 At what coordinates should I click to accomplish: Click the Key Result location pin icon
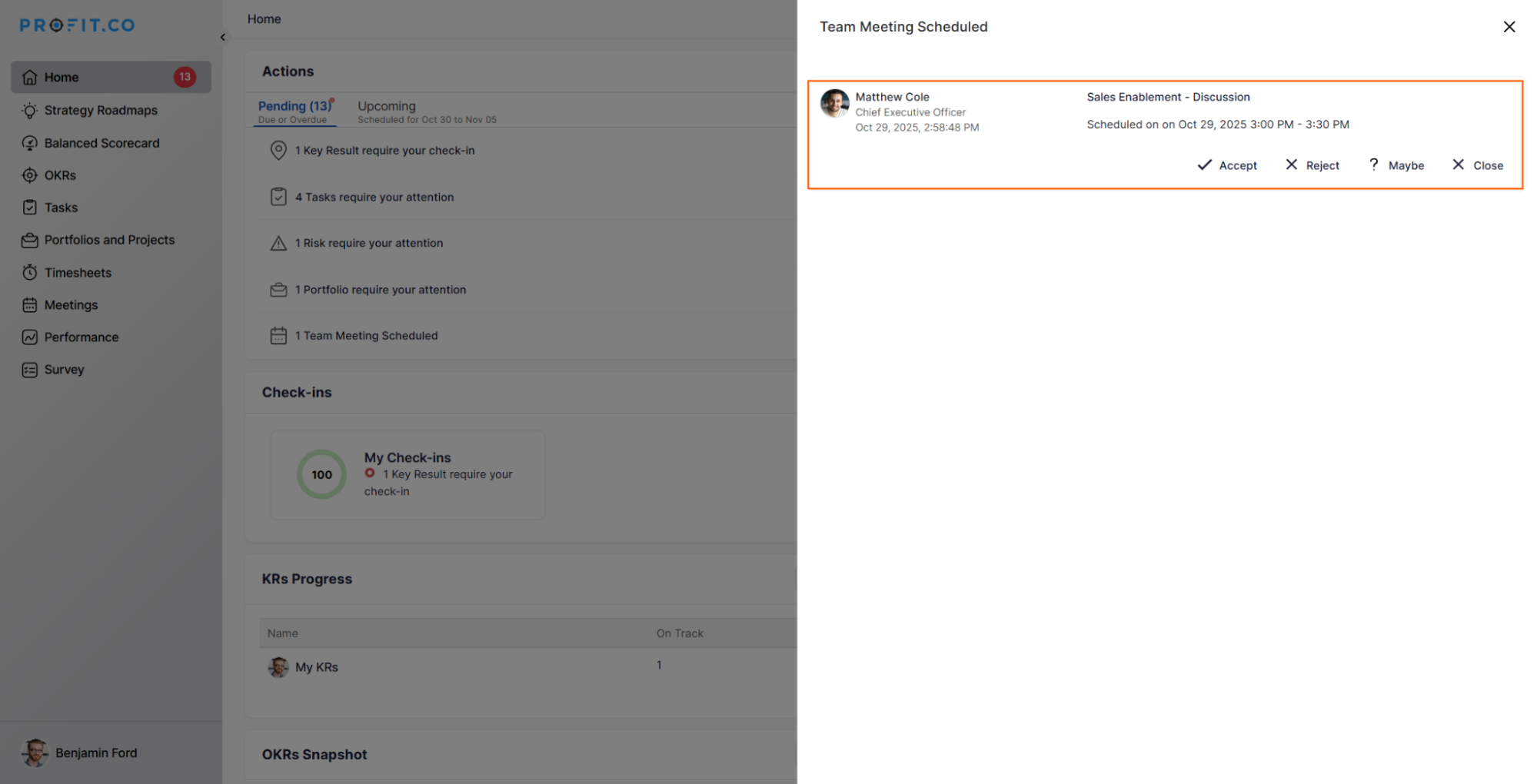tap(278, 151)
